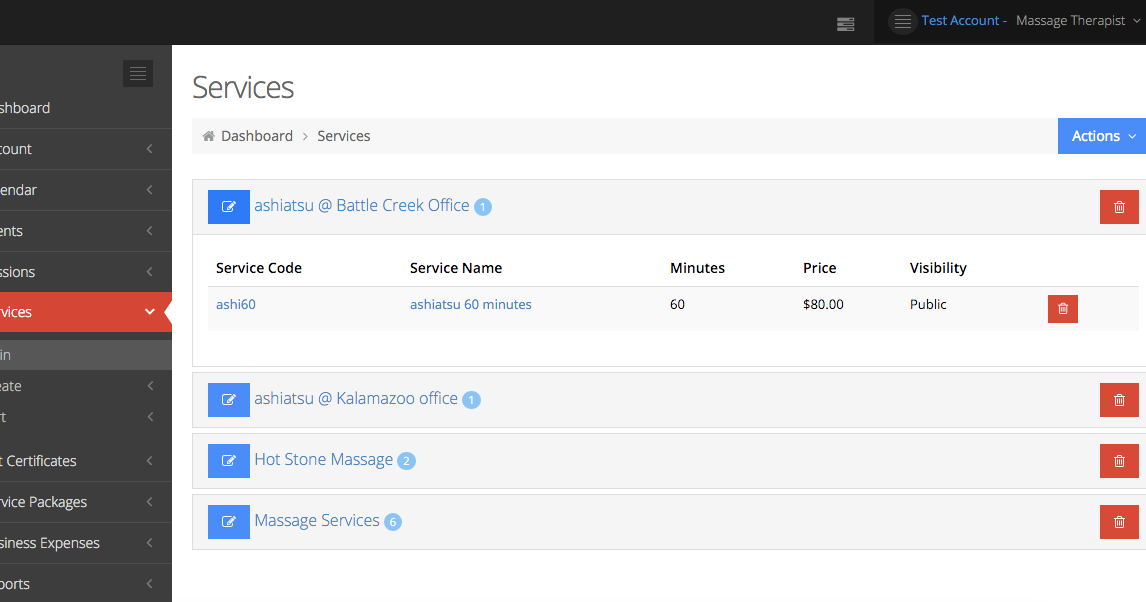Image resolution: width=1146 pixels, height=602 pixels.
Task: Open the Dashboard breadcrumb link
Action: pos(256,135)
